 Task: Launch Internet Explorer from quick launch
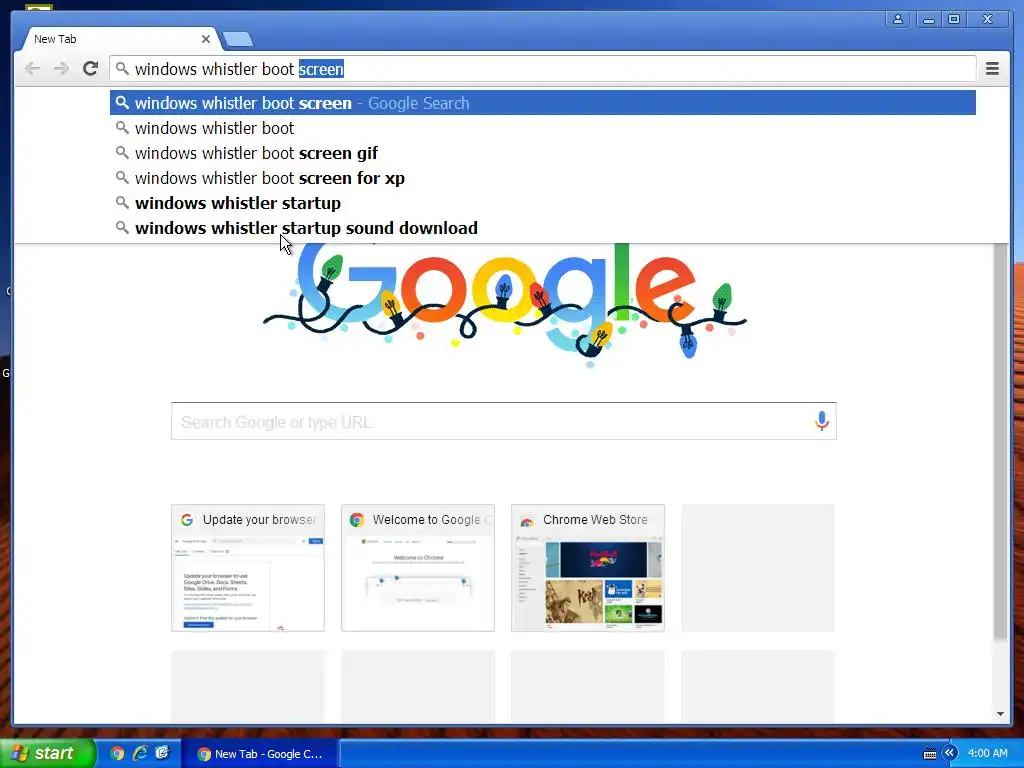(140, 753)
